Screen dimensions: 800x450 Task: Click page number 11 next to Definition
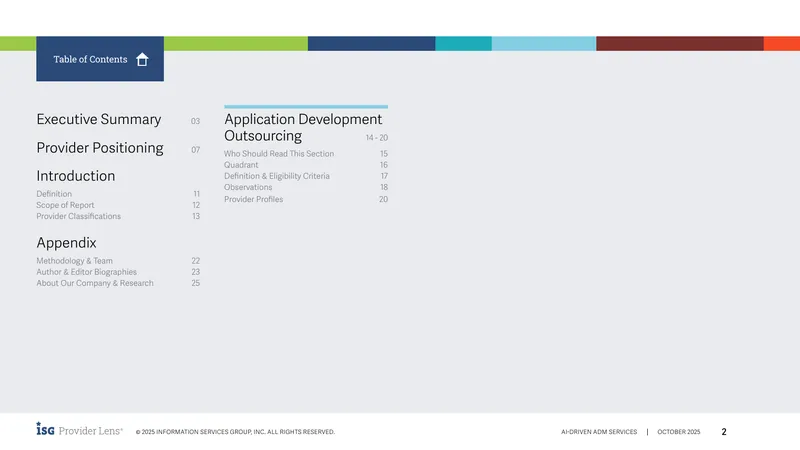196,194
